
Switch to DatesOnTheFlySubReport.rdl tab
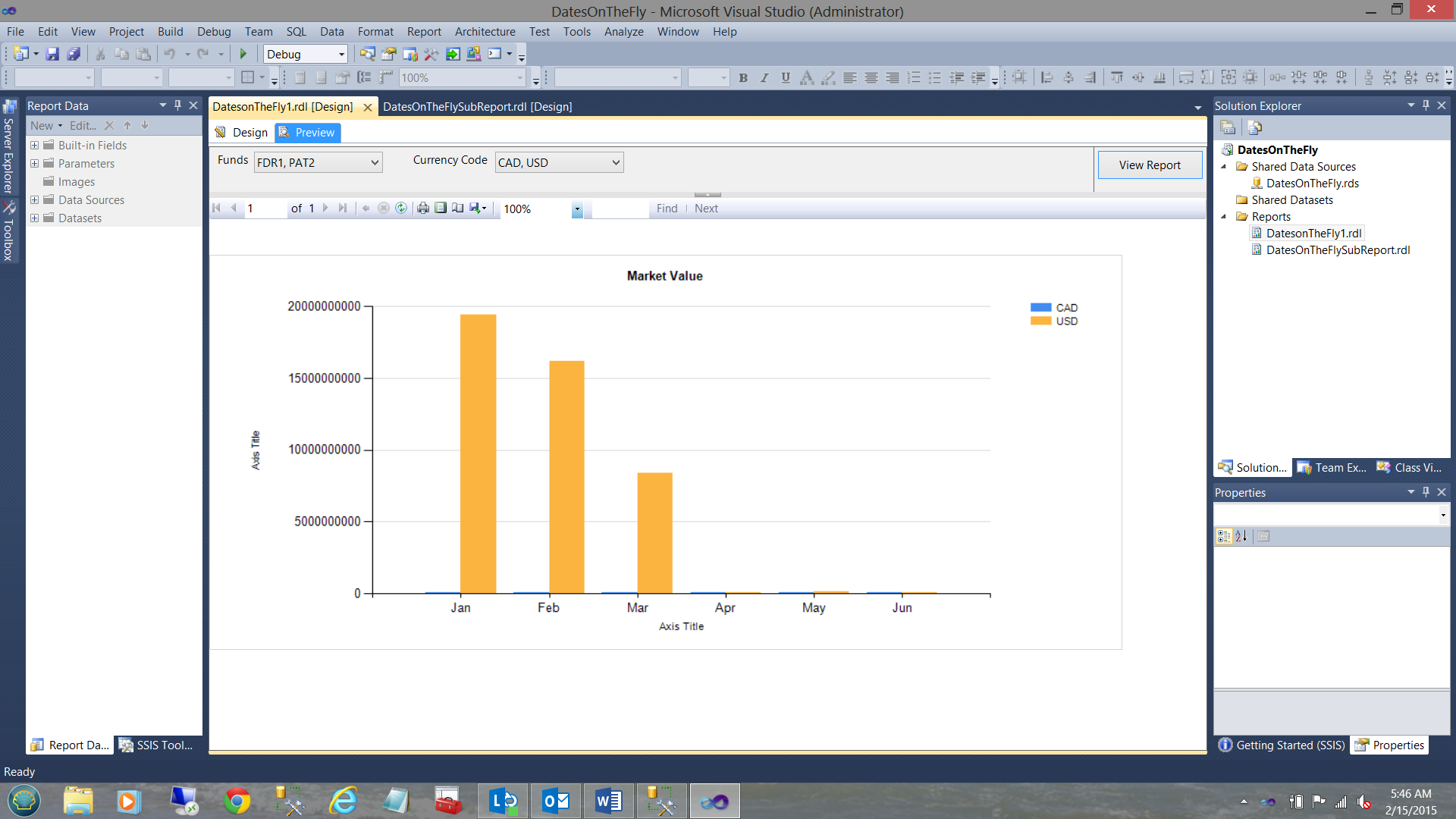[x=477, y=107]
